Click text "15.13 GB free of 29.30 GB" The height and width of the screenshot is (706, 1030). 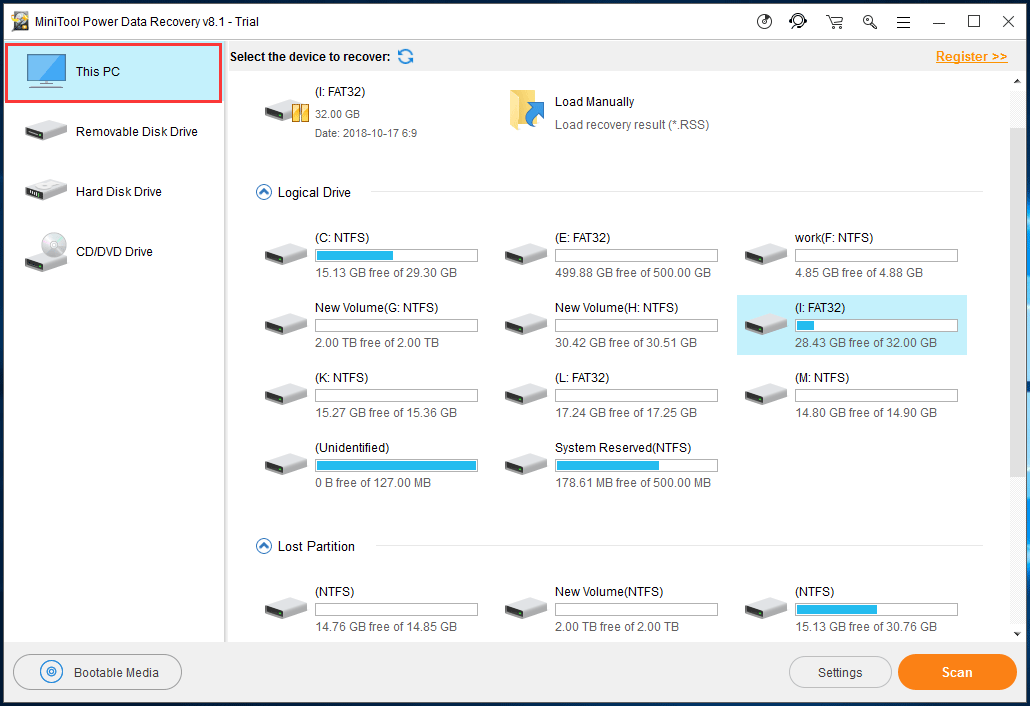click(386, 273)
